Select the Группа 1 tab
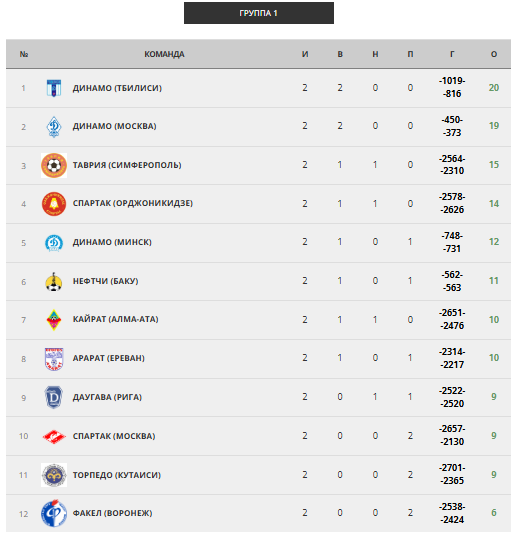516x536 pixels. tap(259, 13)
